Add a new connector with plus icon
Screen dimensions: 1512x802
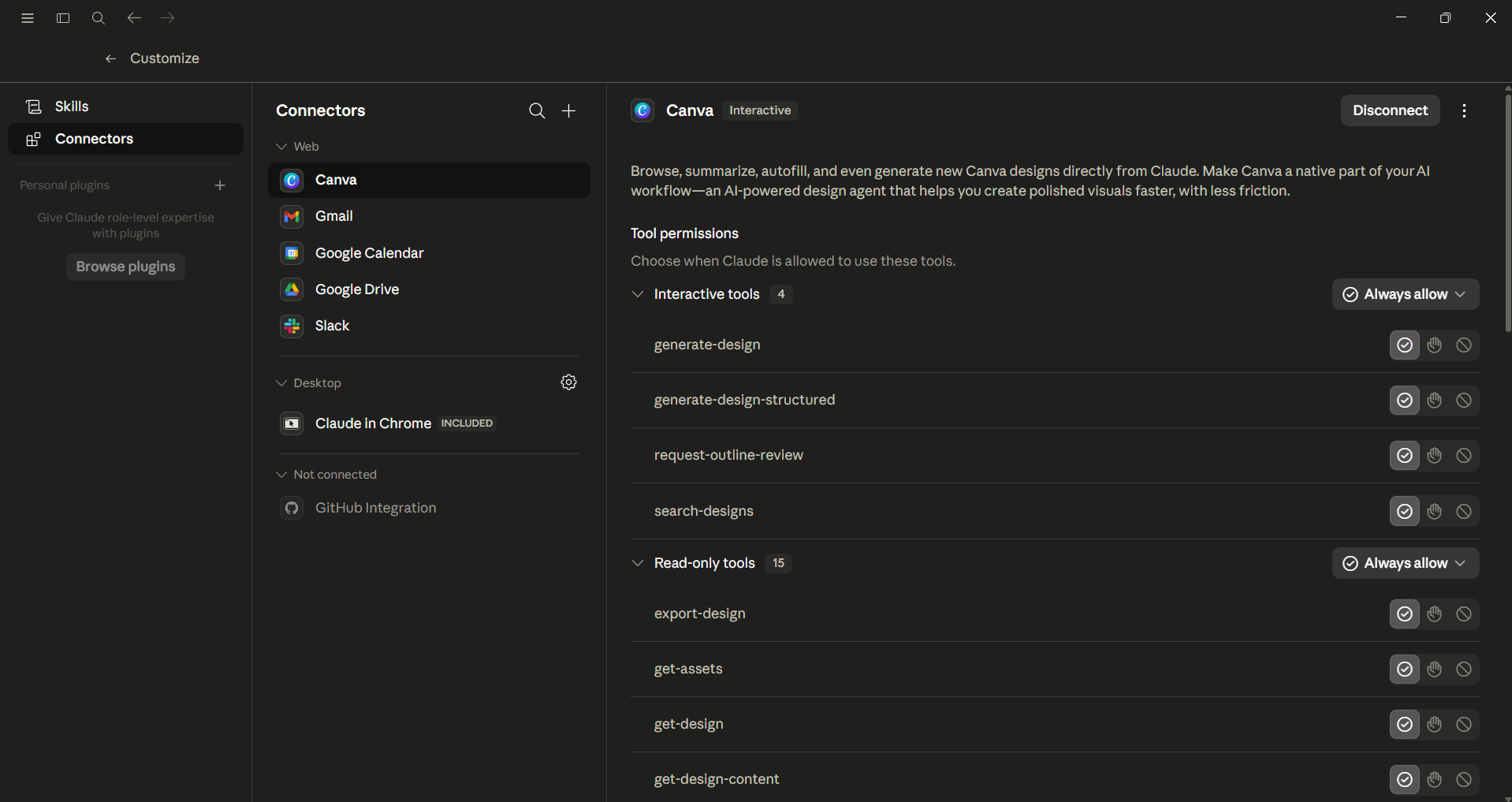[x=568, y=110]
